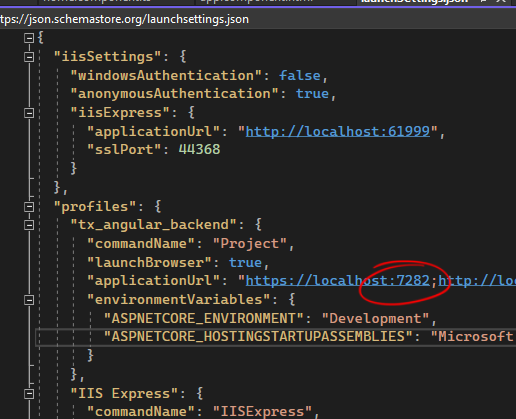The width and height of the screenshot is (516, 419).
Task: Click the "tx_angular_backend" key text
Action: pyautogui.click(x=154, y=225)
